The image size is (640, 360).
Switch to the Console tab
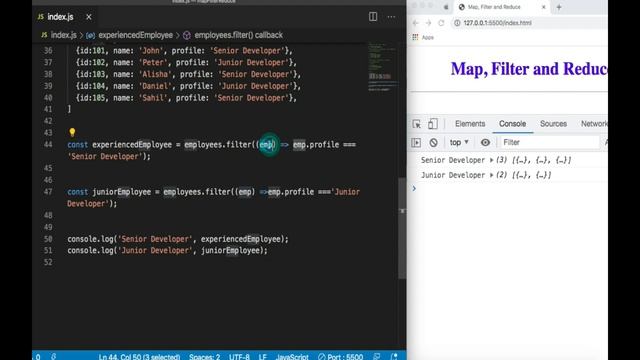tap(512, 124)
